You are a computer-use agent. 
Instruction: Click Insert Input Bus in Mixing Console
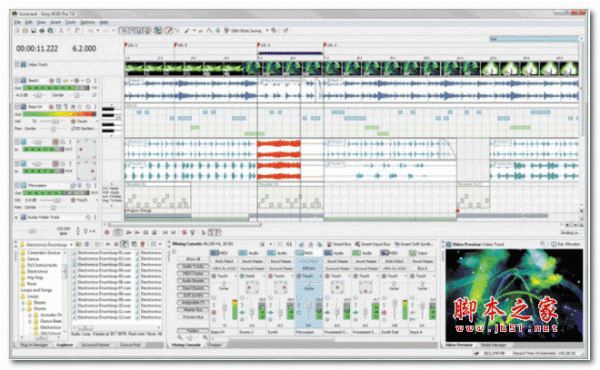[x=372, y=244]
